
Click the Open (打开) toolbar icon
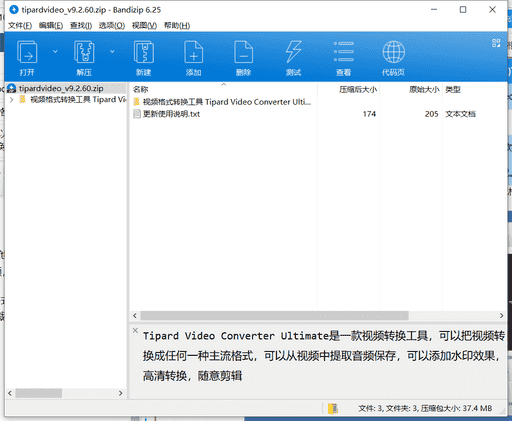tap(27, 52)
